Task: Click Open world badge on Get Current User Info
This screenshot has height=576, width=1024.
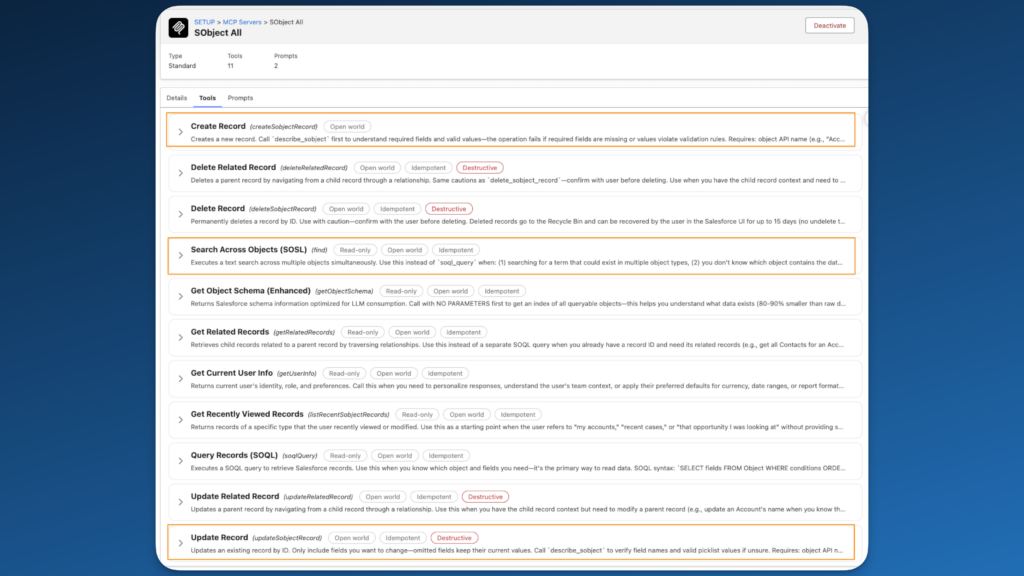Action: coord(394,374)
